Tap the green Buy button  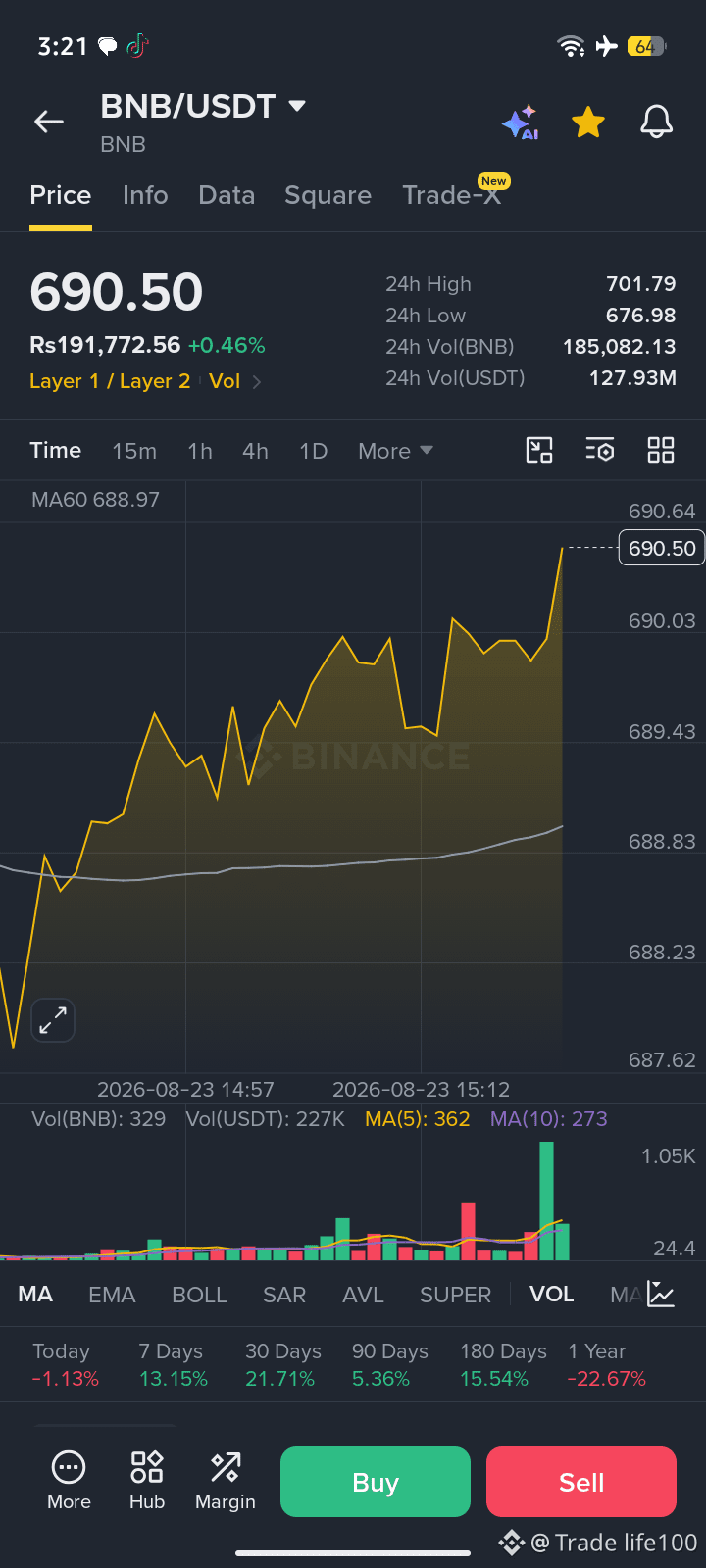coord(376,1482)
